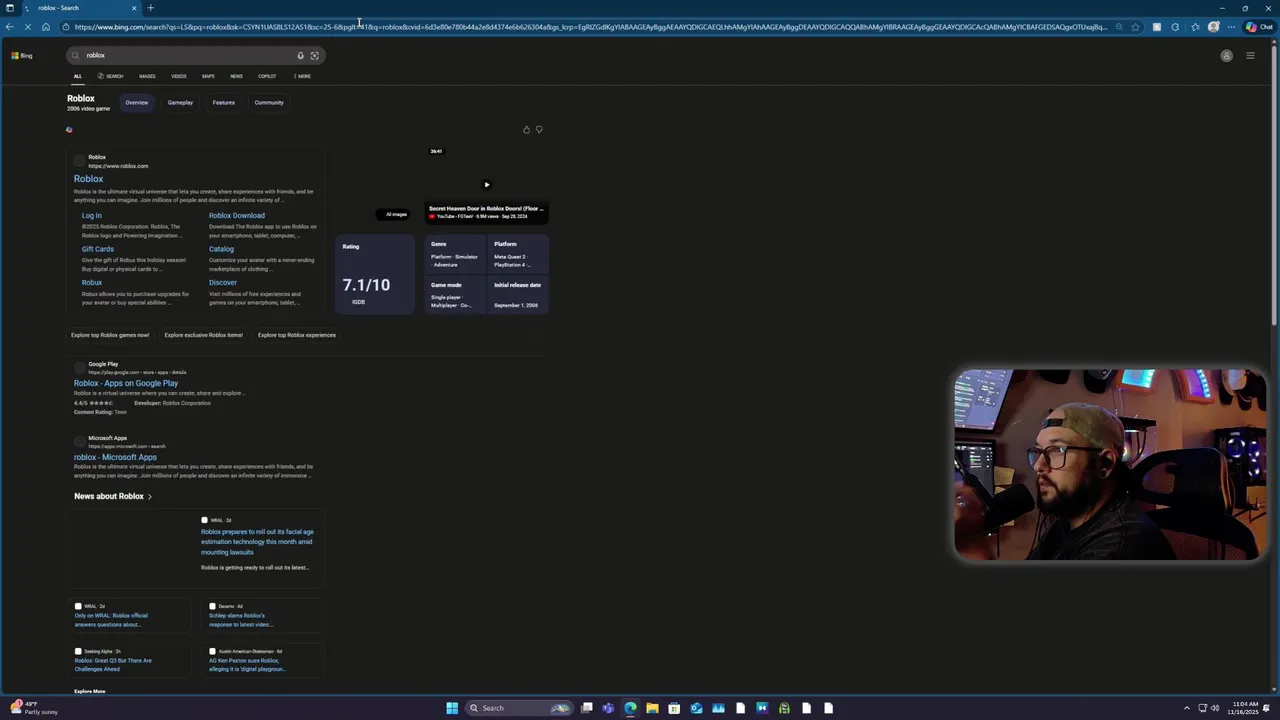Open facial age estimation news article

[257, 542]
